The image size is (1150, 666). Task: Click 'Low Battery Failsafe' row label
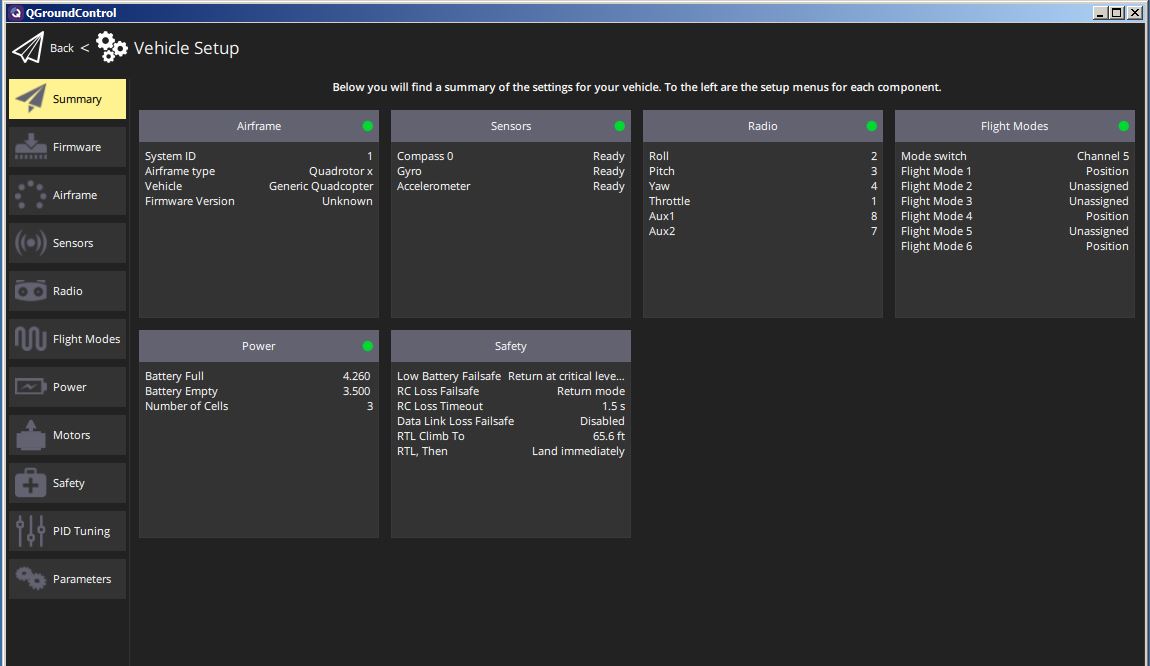pos(449,376)
